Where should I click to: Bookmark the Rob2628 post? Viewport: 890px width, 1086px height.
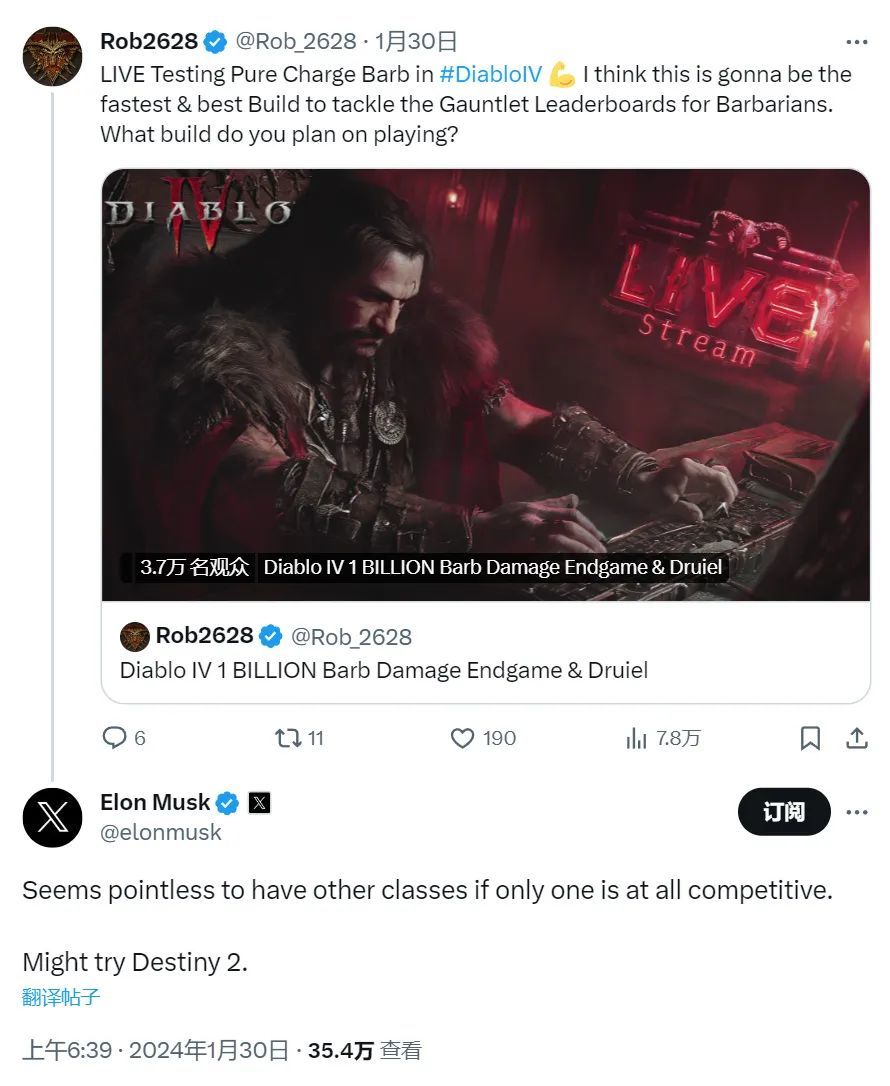click(x=810, y=738)
